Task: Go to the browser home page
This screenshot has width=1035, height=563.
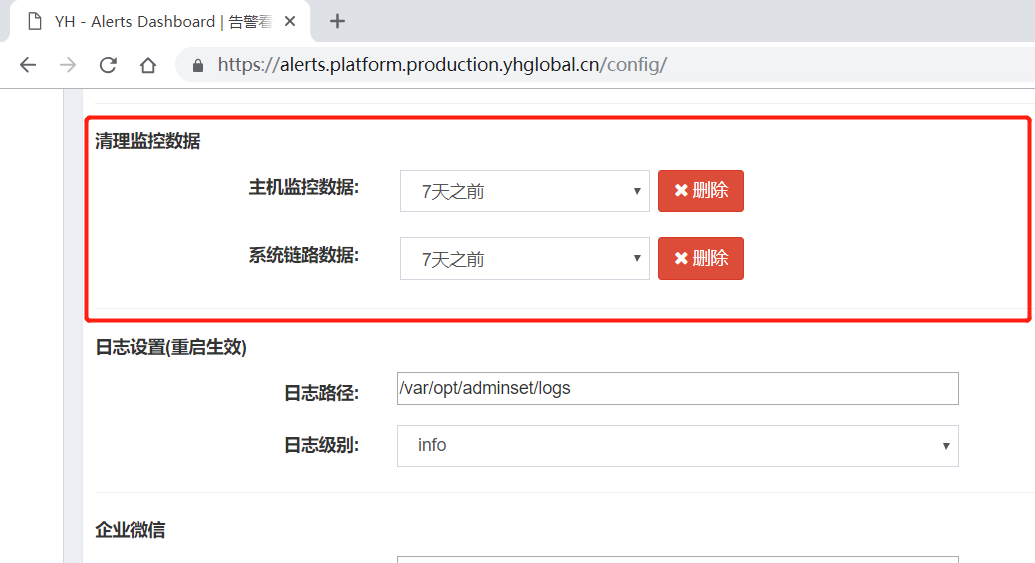Action: (148, 65)
